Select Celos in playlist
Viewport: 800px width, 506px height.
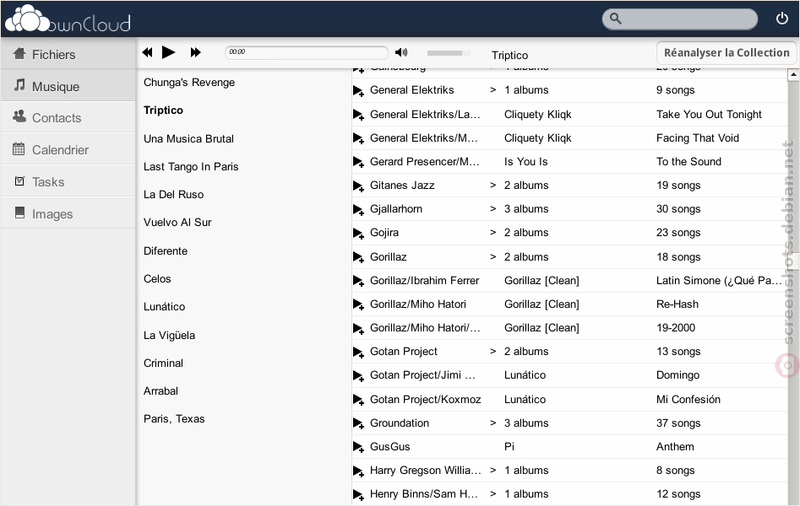click(x=157, y=279)
